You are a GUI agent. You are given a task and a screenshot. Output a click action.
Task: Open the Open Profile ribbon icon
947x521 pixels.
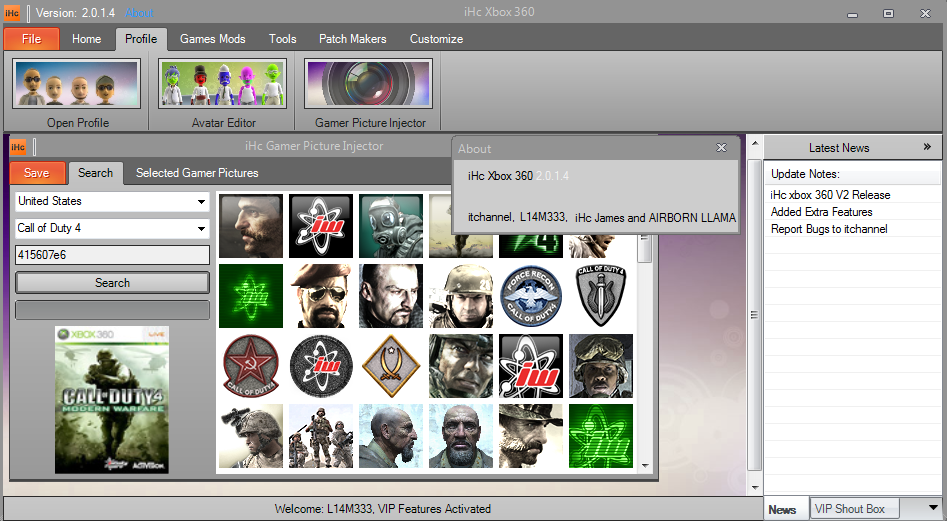(77, 84)
